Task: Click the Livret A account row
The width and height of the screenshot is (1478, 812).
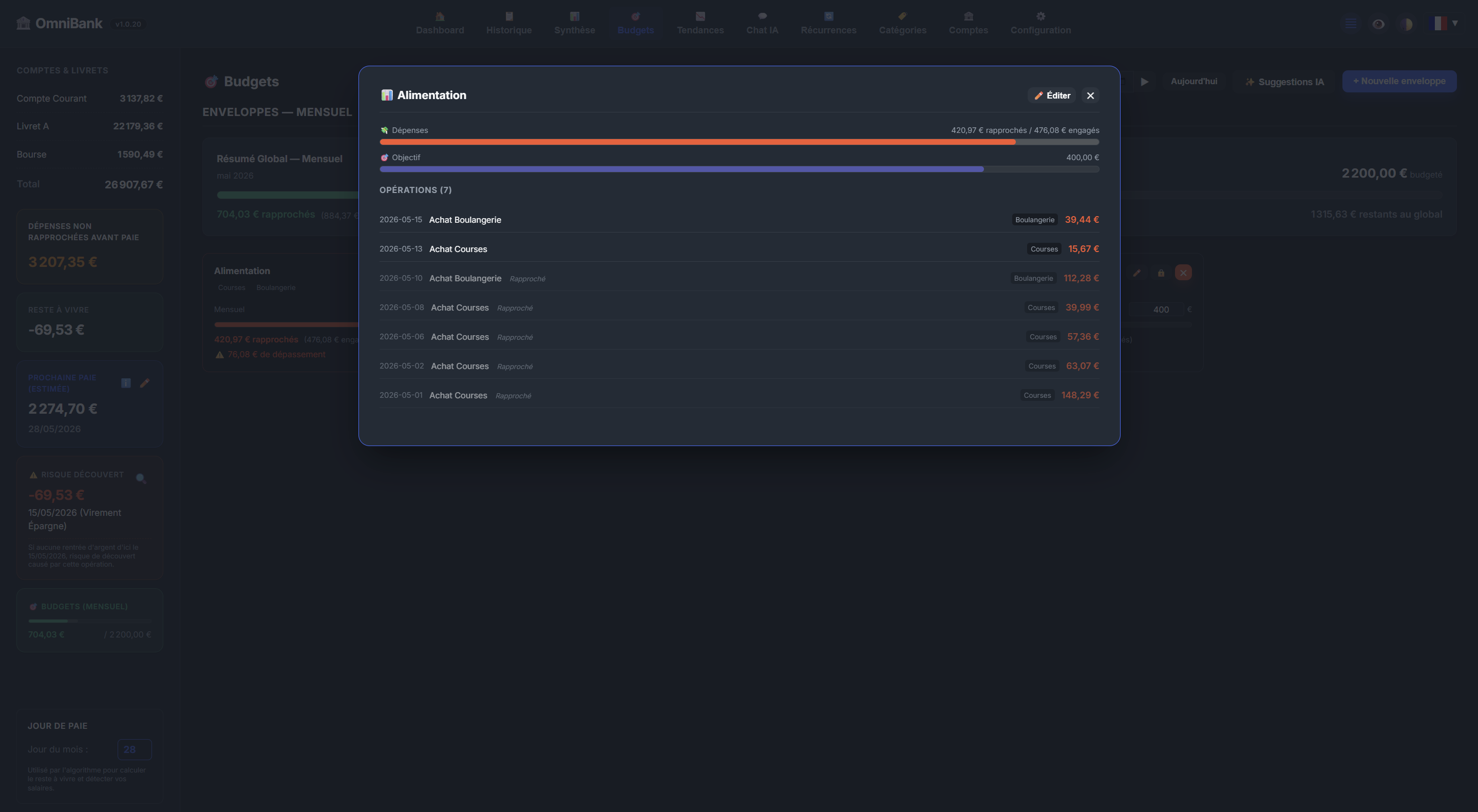Action: (89, 126)
